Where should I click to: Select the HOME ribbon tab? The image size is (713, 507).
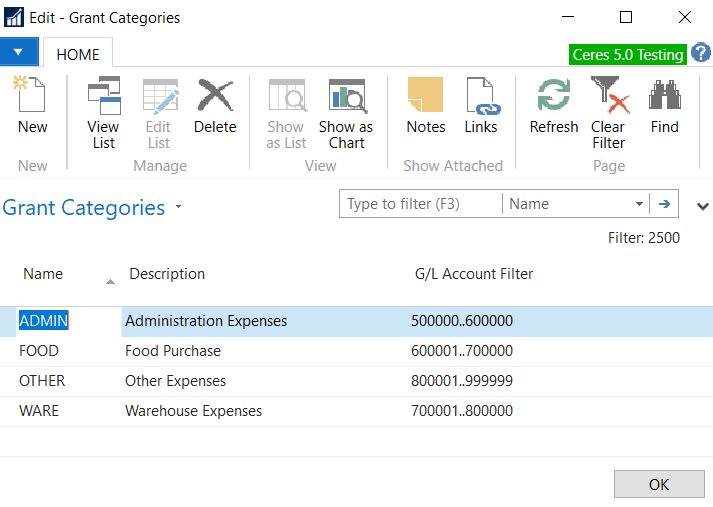(x=78, y=54)
